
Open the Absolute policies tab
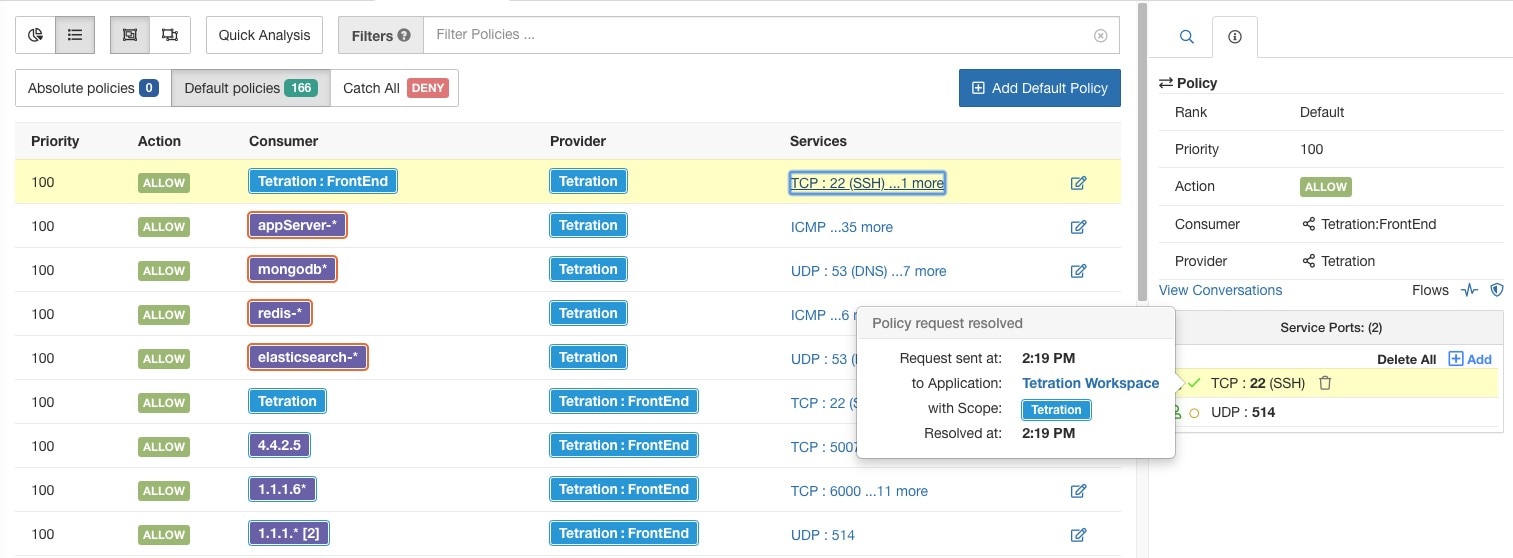coord(93,88)
